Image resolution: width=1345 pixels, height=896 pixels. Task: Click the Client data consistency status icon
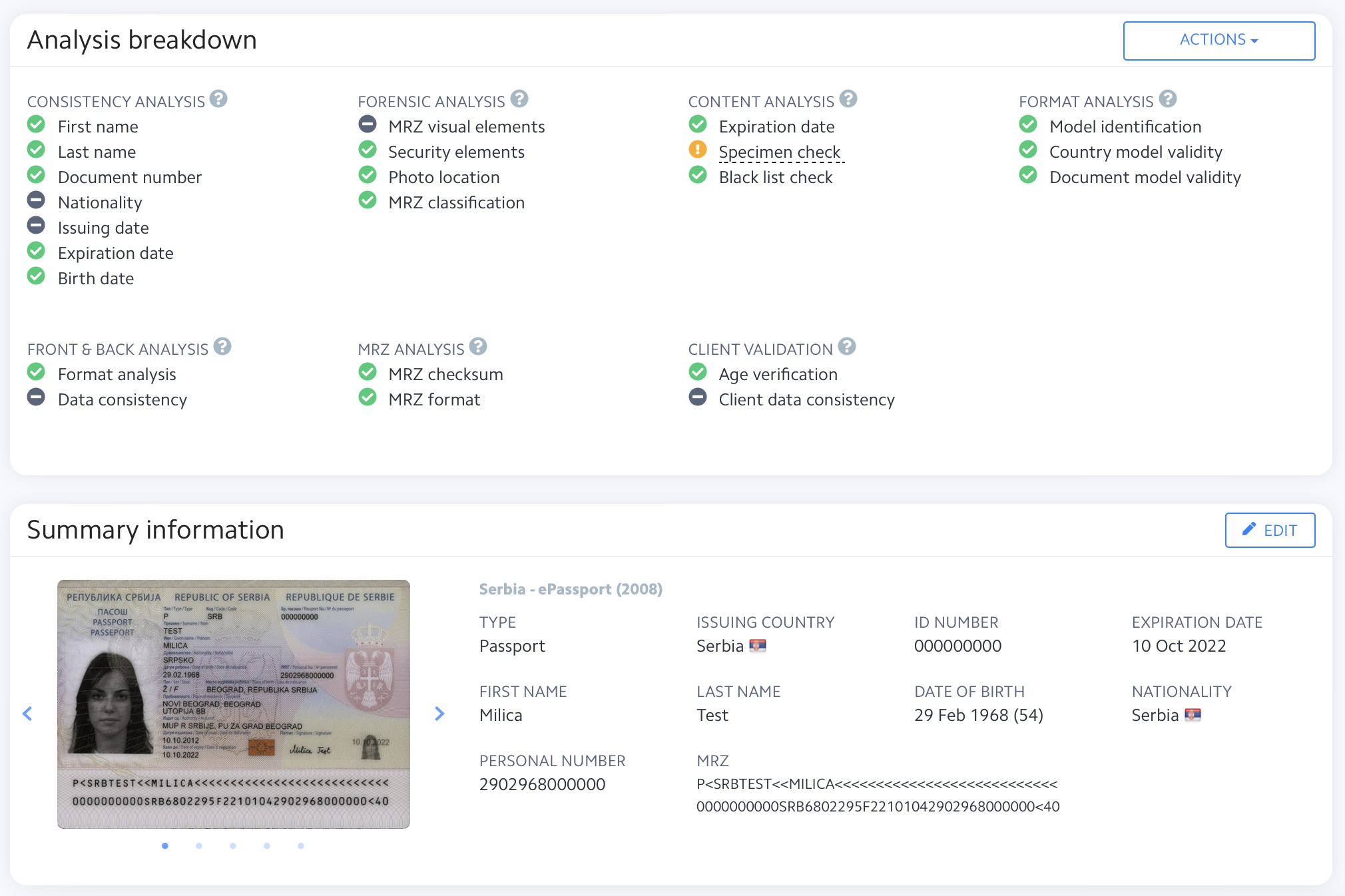coord(698,397)
